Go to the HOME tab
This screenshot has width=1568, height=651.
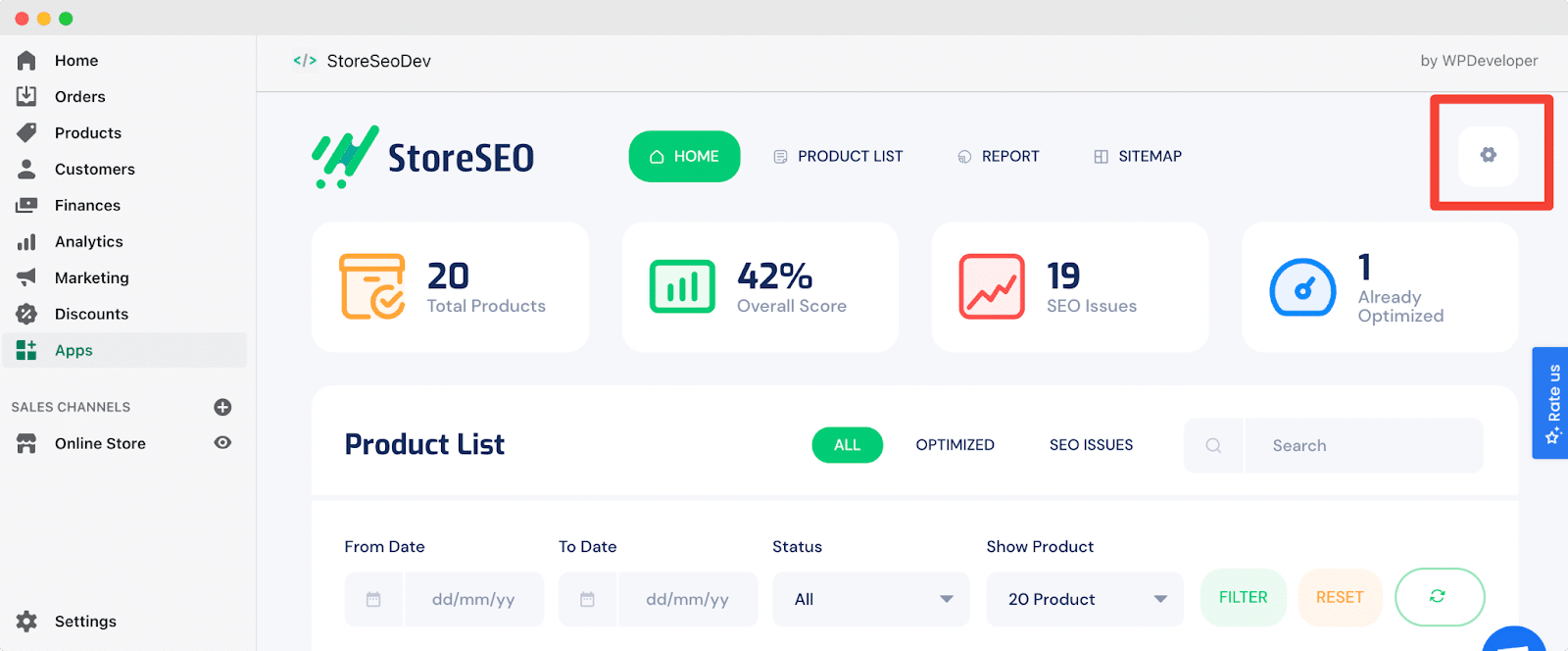pyautogui.click(x=684, y=156)
